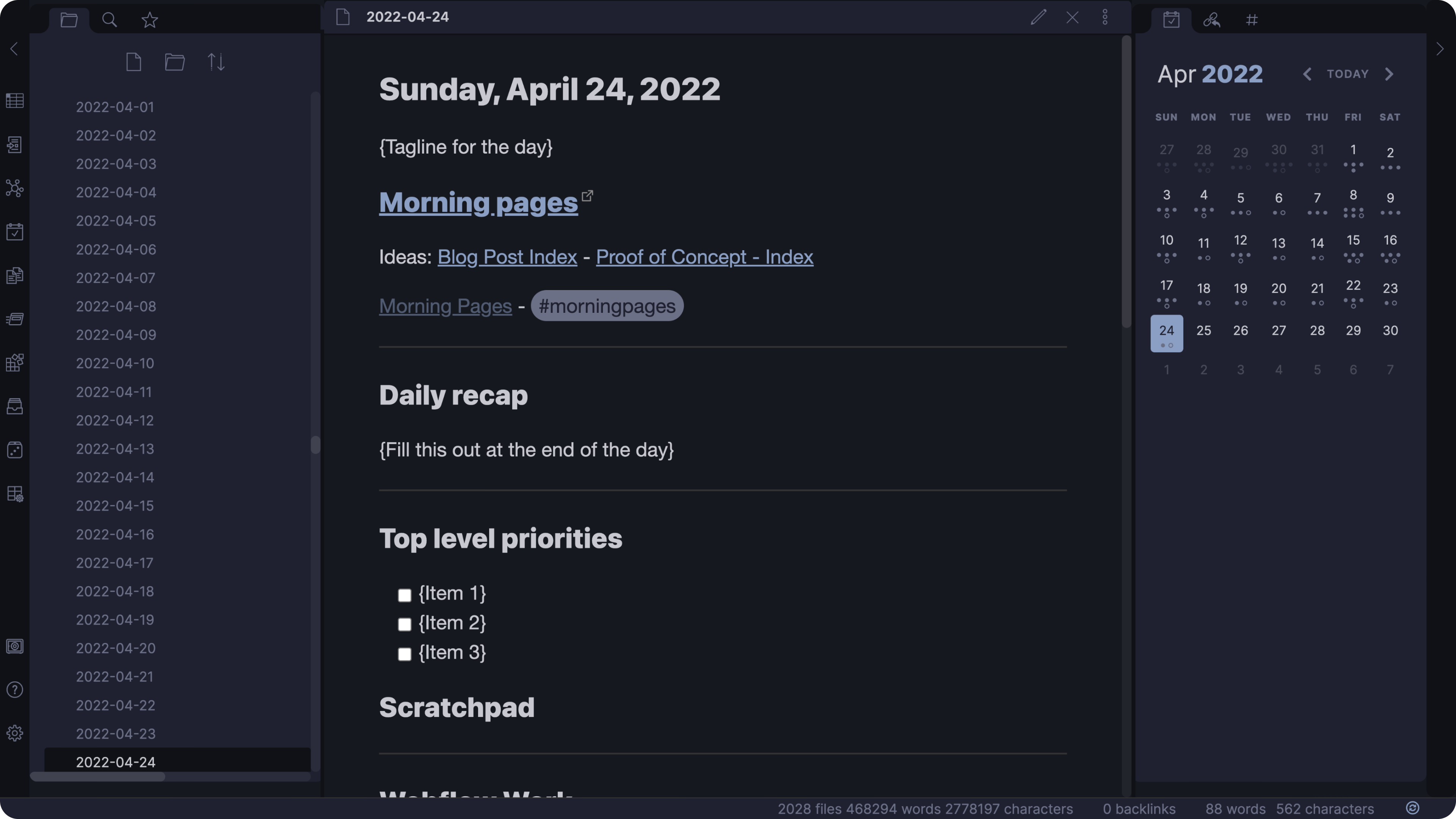Collapse the left sidebar with the chevron

pos(14,49)
